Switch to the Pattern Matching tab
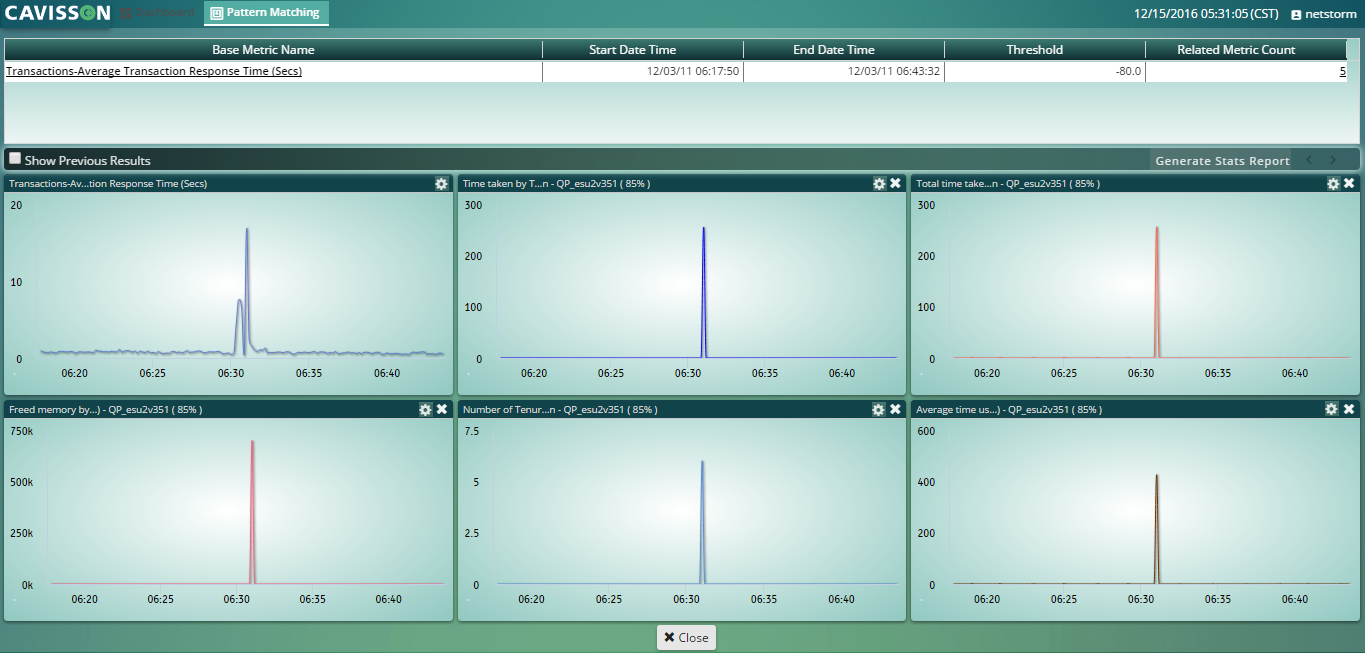This screenshot has width=1365, height=653. coord(265,13)
